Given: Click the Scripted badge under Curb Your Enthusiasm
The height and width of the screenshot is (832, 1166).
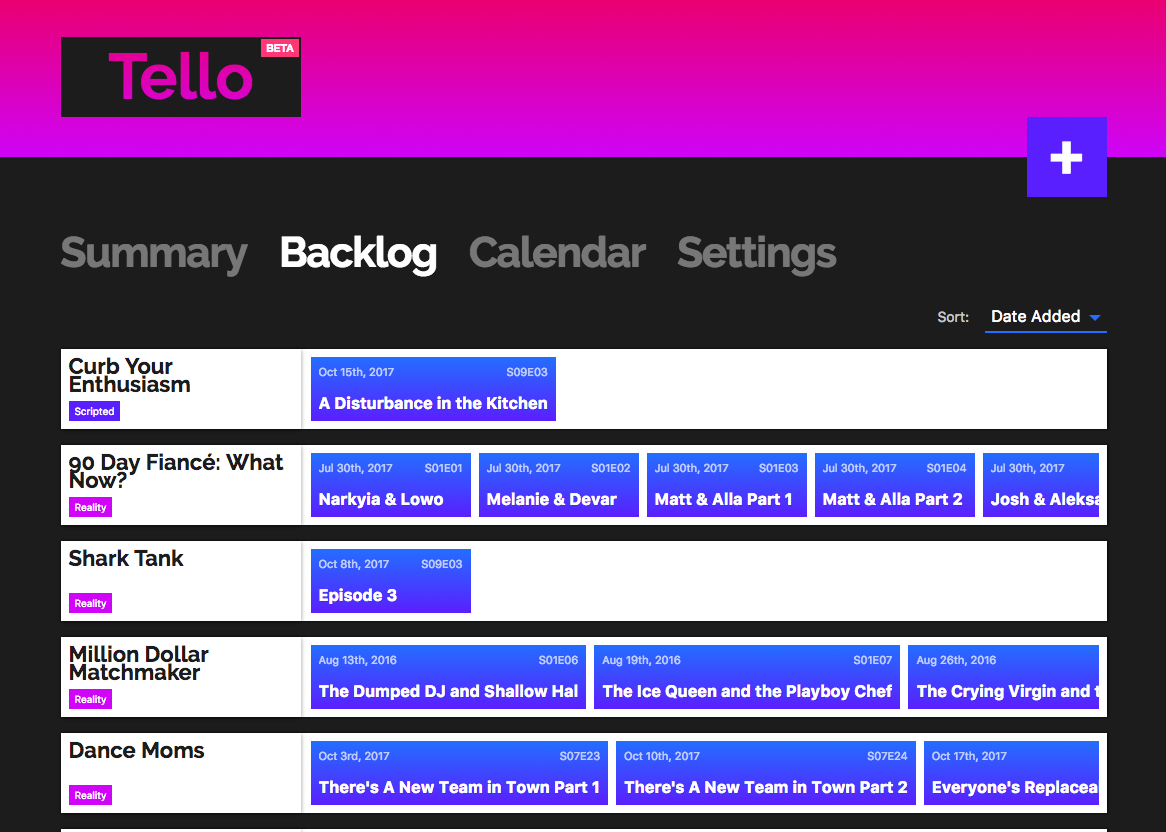Looking at the screenshot, I should [94, 411].
